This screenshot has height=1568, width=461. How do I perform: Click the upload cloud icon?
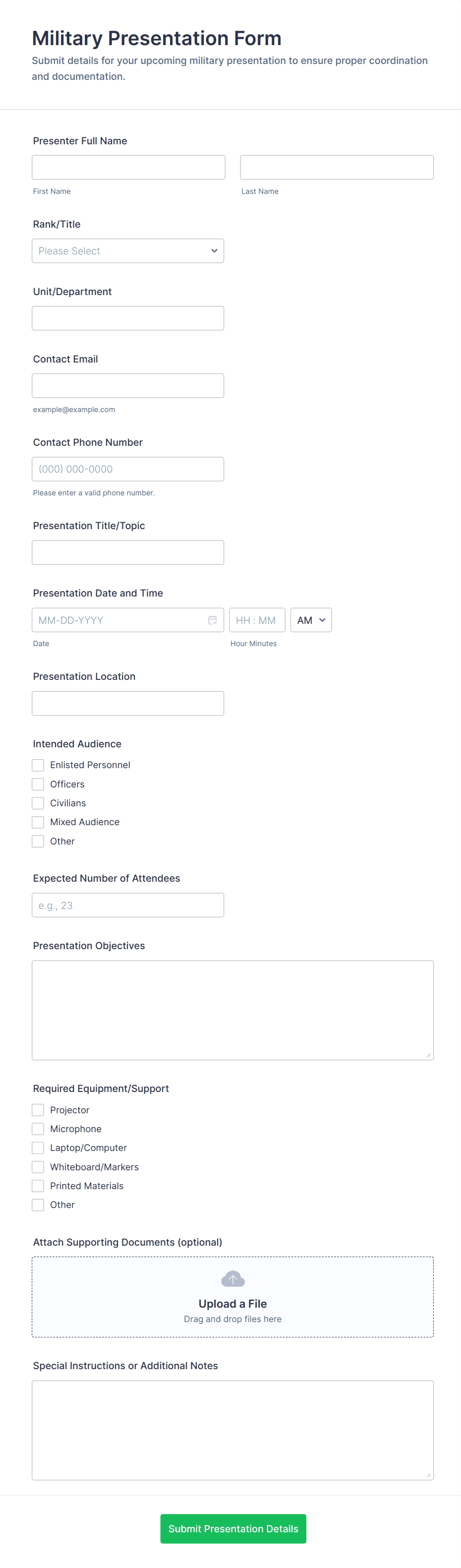pyautogui.click(x=233, y=1279)
